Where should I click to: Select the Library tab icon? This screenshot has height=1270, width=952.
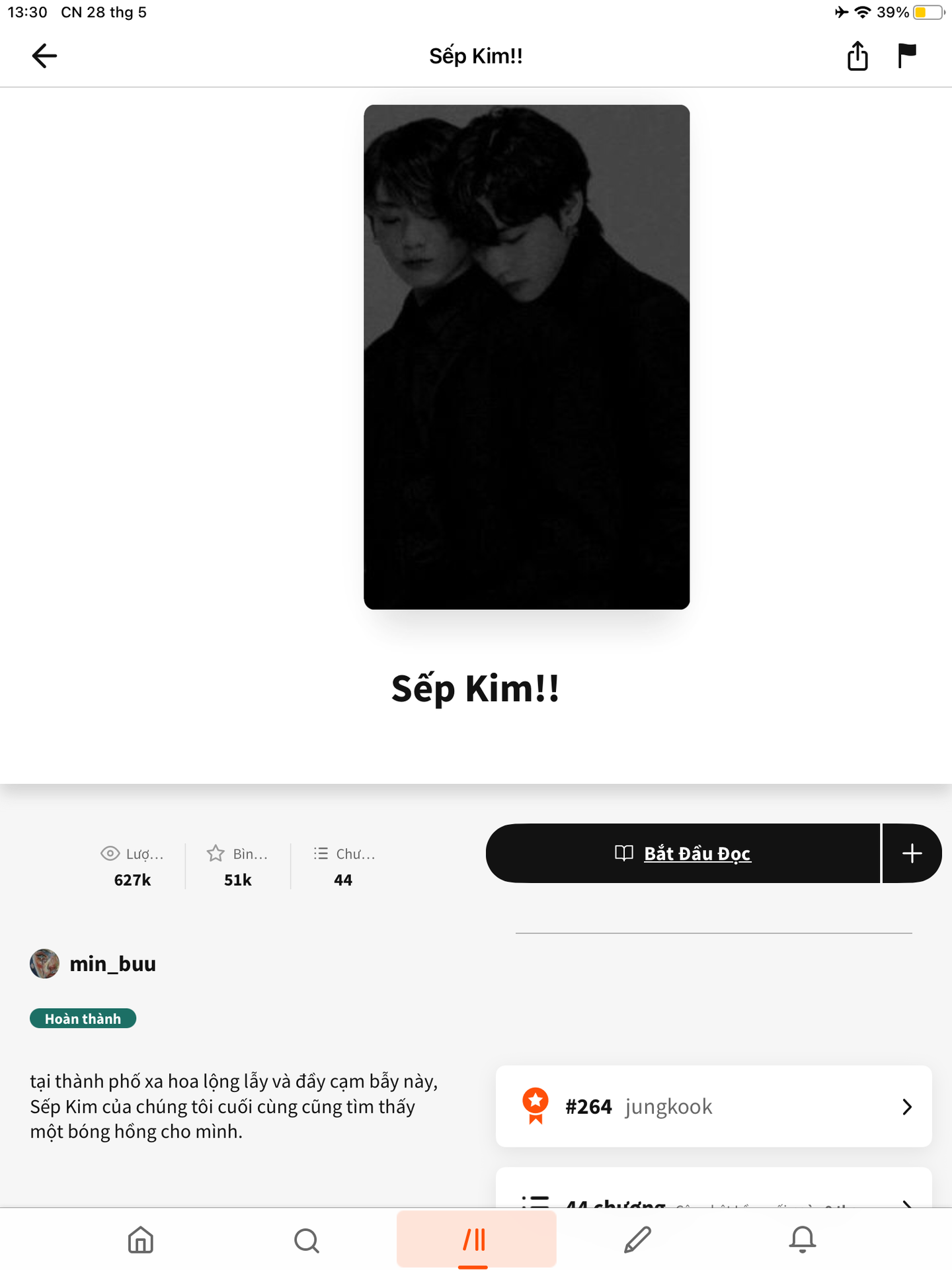coord(475,1240)
